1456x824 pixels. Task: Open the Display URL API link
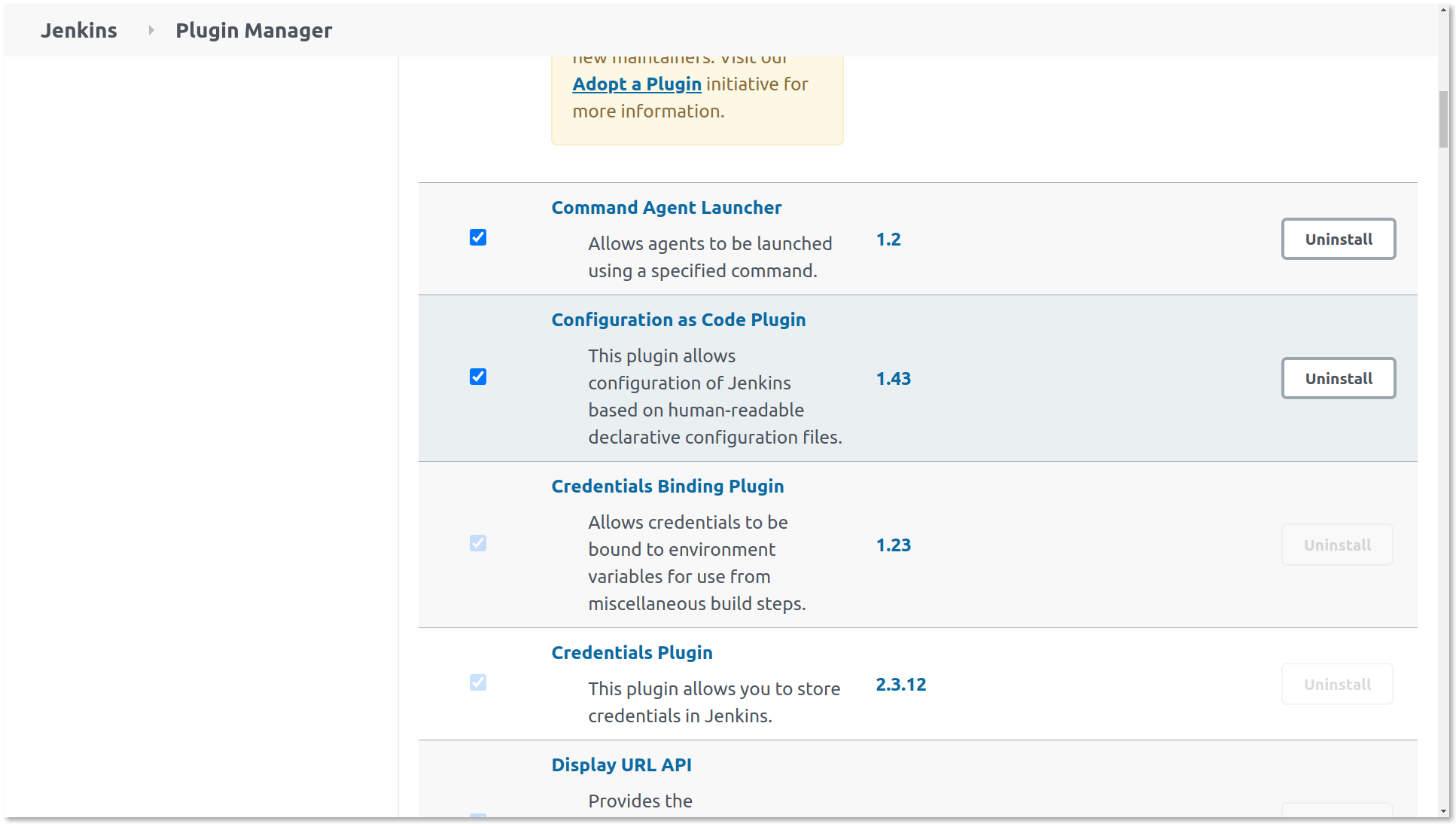[x=621, y=764]
